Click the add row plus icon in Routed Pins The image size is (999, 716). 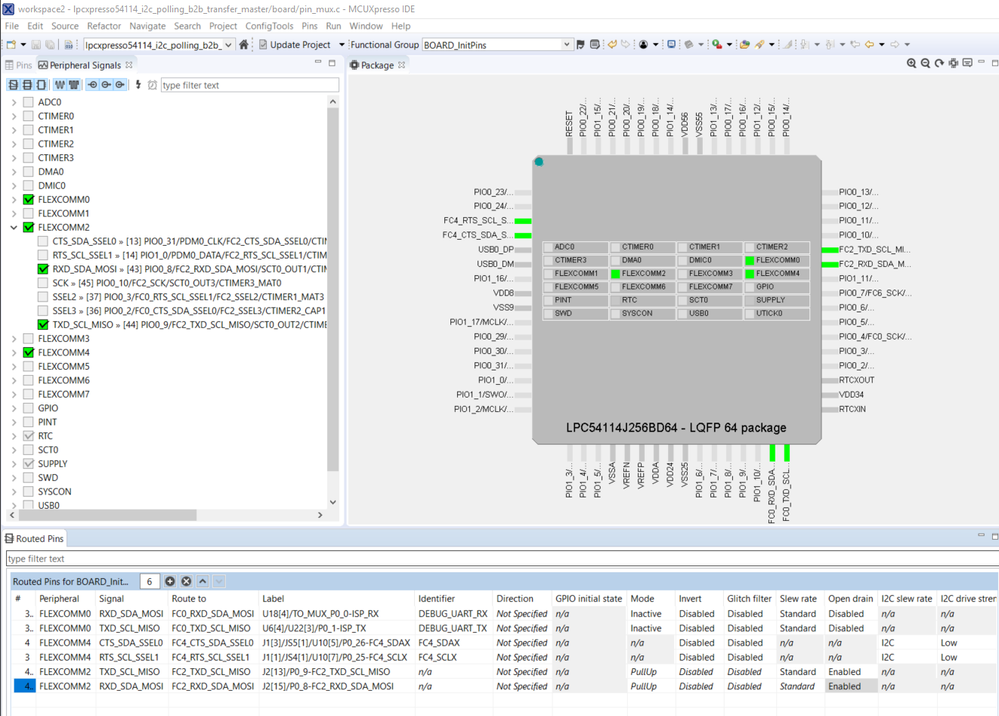(170, 581)
